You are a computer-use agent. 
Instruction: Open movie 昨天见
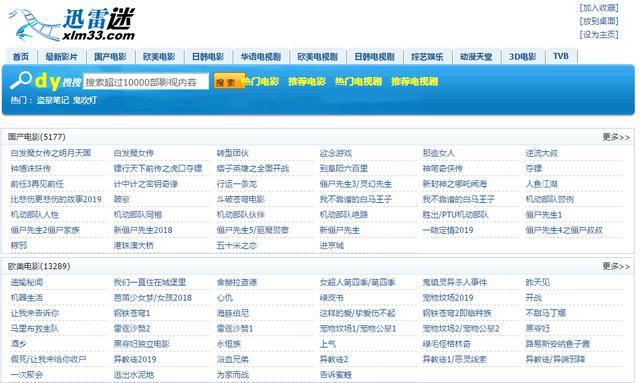(x=538, y=282)
